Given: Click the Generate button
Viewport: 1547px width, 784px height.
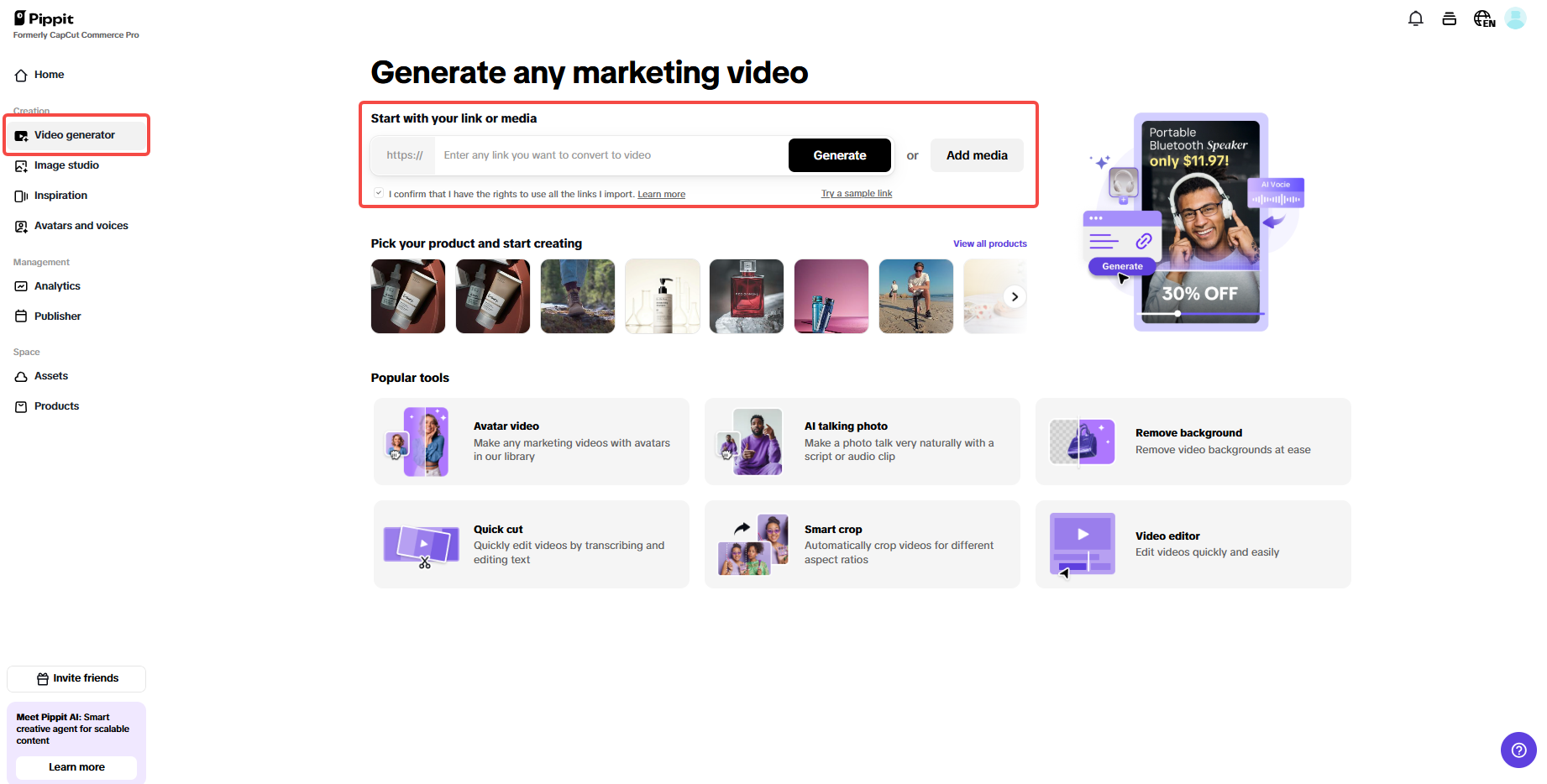Looking at the screenshot, I should [839, 155].
